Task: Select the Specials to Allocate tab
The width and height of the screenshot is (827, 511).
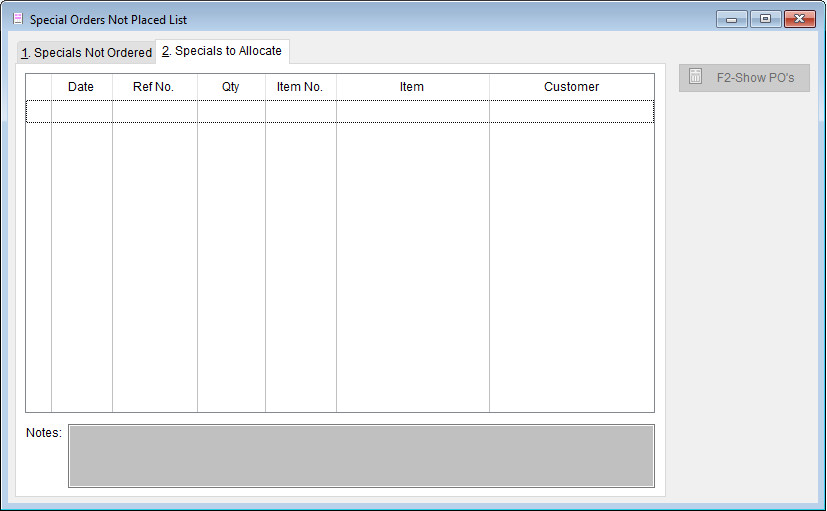Action: pyautogui.click(x=222, y=51)
